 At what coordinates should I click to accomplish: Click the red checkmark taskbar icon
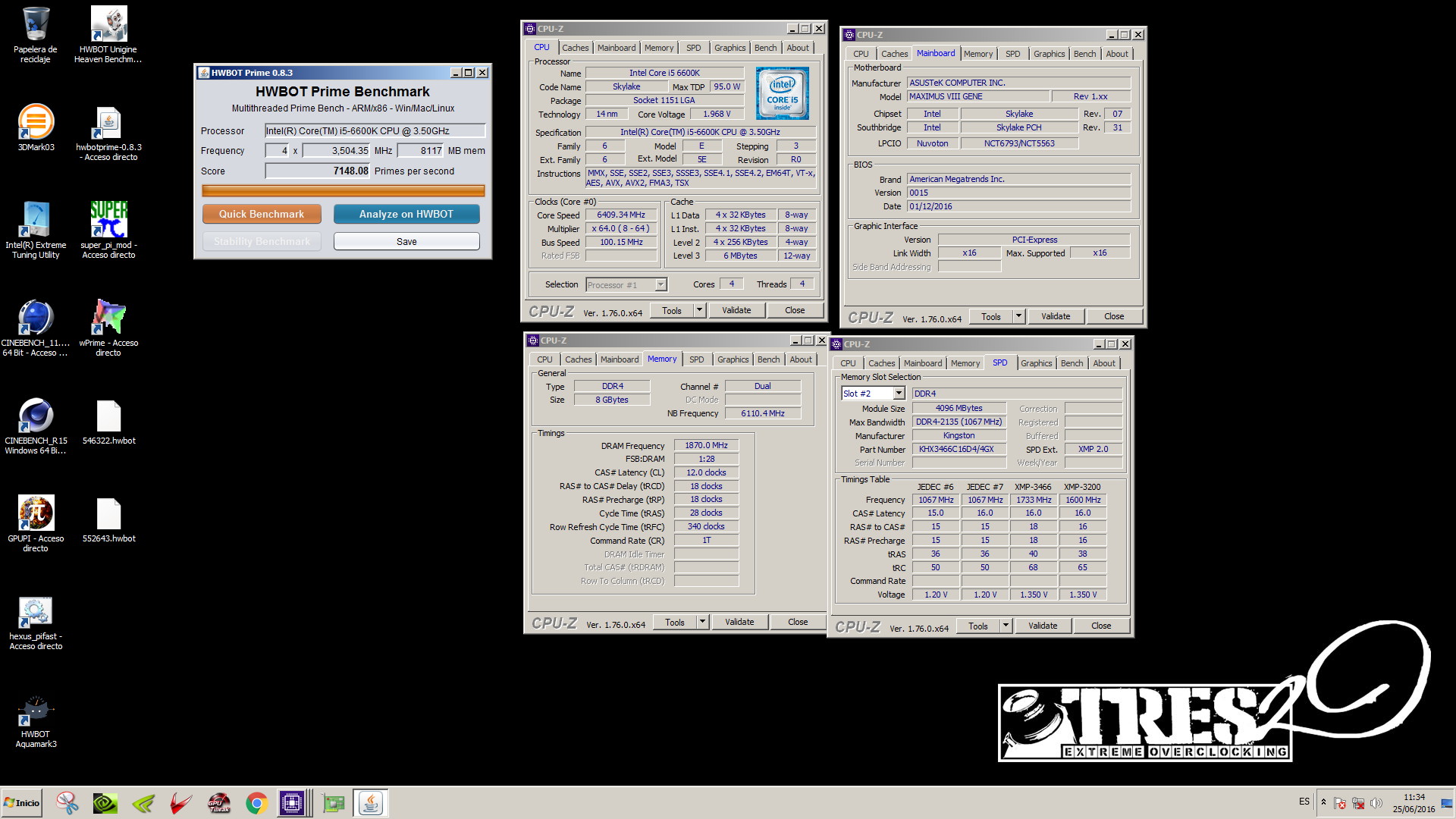180,803
